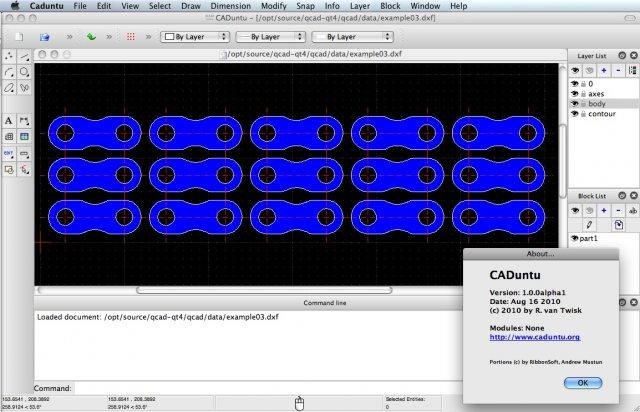Open the Caduntu application menu
640x412 pixels.
click(47, 6)
